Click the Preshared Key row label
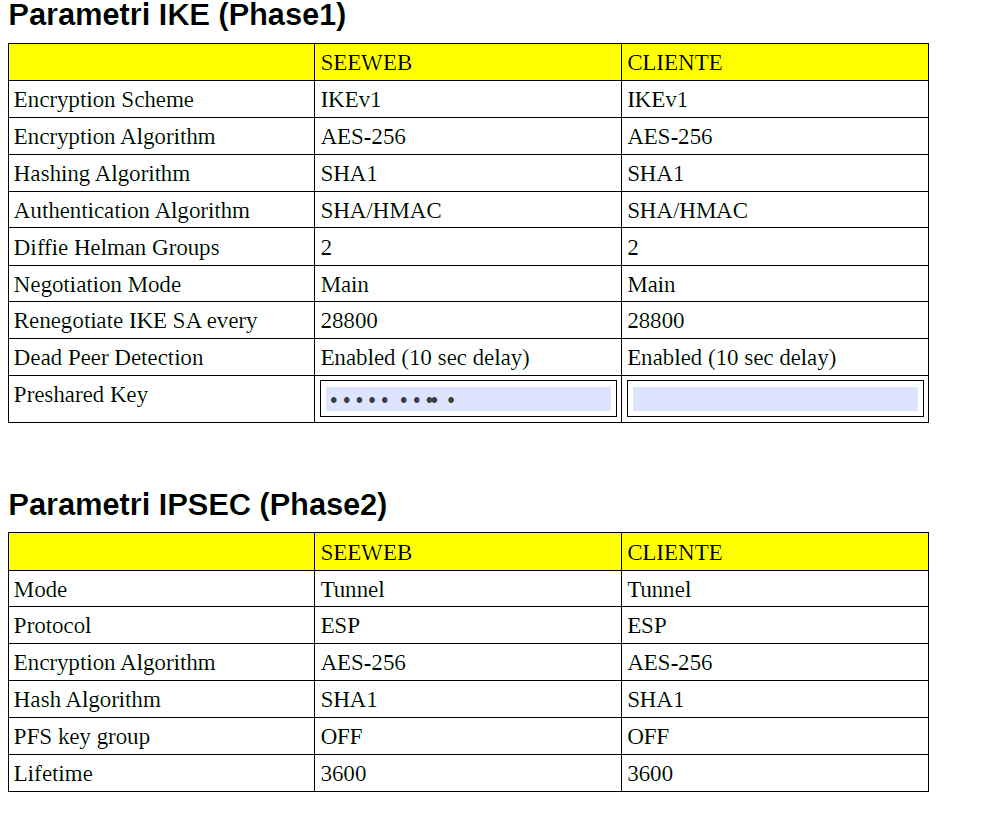 coord(81,395)
